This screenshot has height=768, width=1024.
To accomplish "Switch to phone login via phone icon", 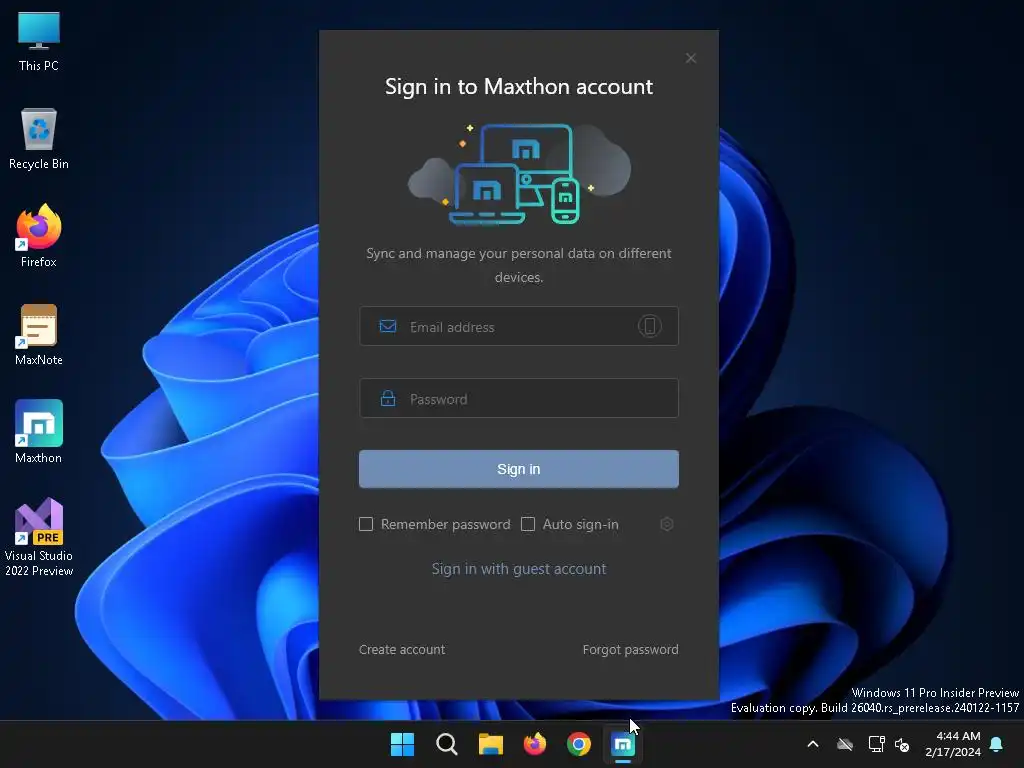I will 649,326.
